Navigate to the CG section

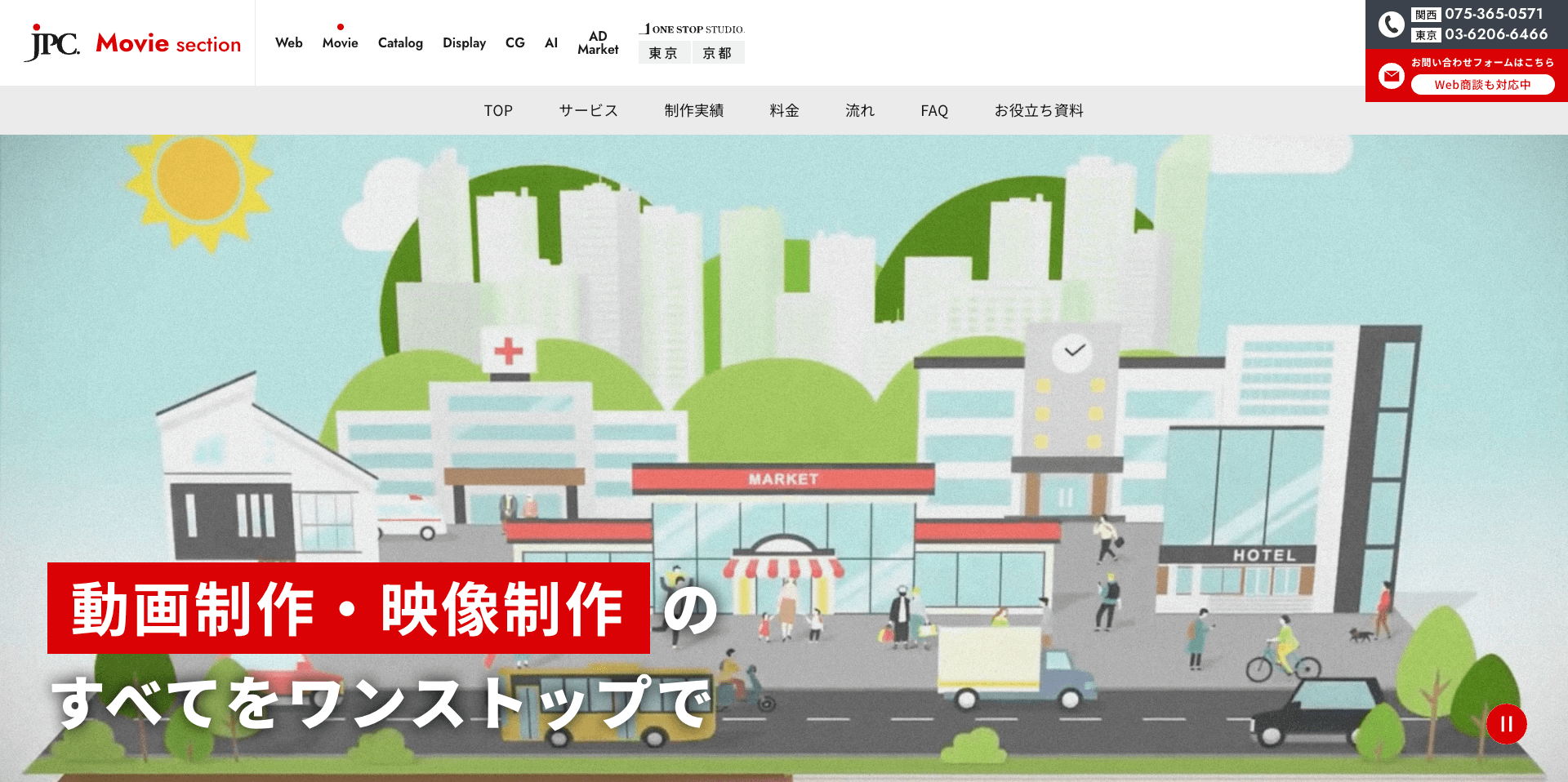click(x=514, y=42)
